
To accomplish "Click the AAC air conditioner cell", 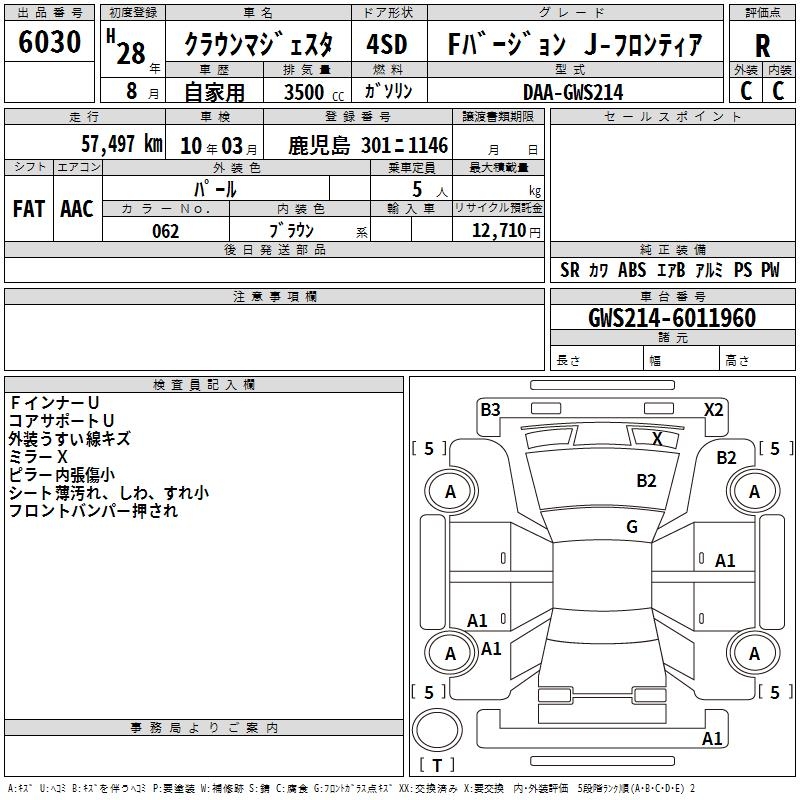I will [x=77, y=209].
